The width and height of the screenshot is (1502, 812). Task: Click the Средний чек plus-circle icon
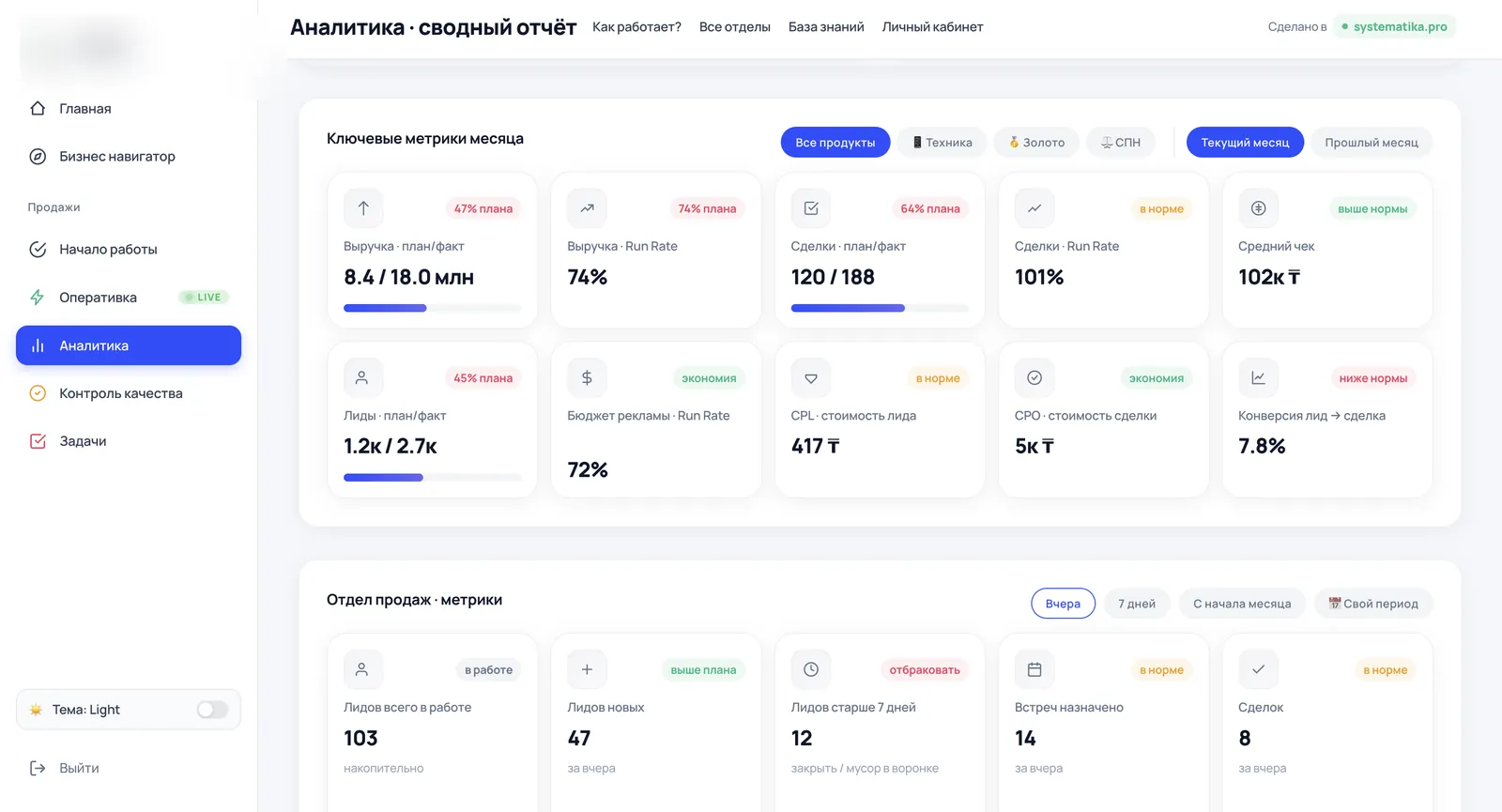click(1258, 208)
